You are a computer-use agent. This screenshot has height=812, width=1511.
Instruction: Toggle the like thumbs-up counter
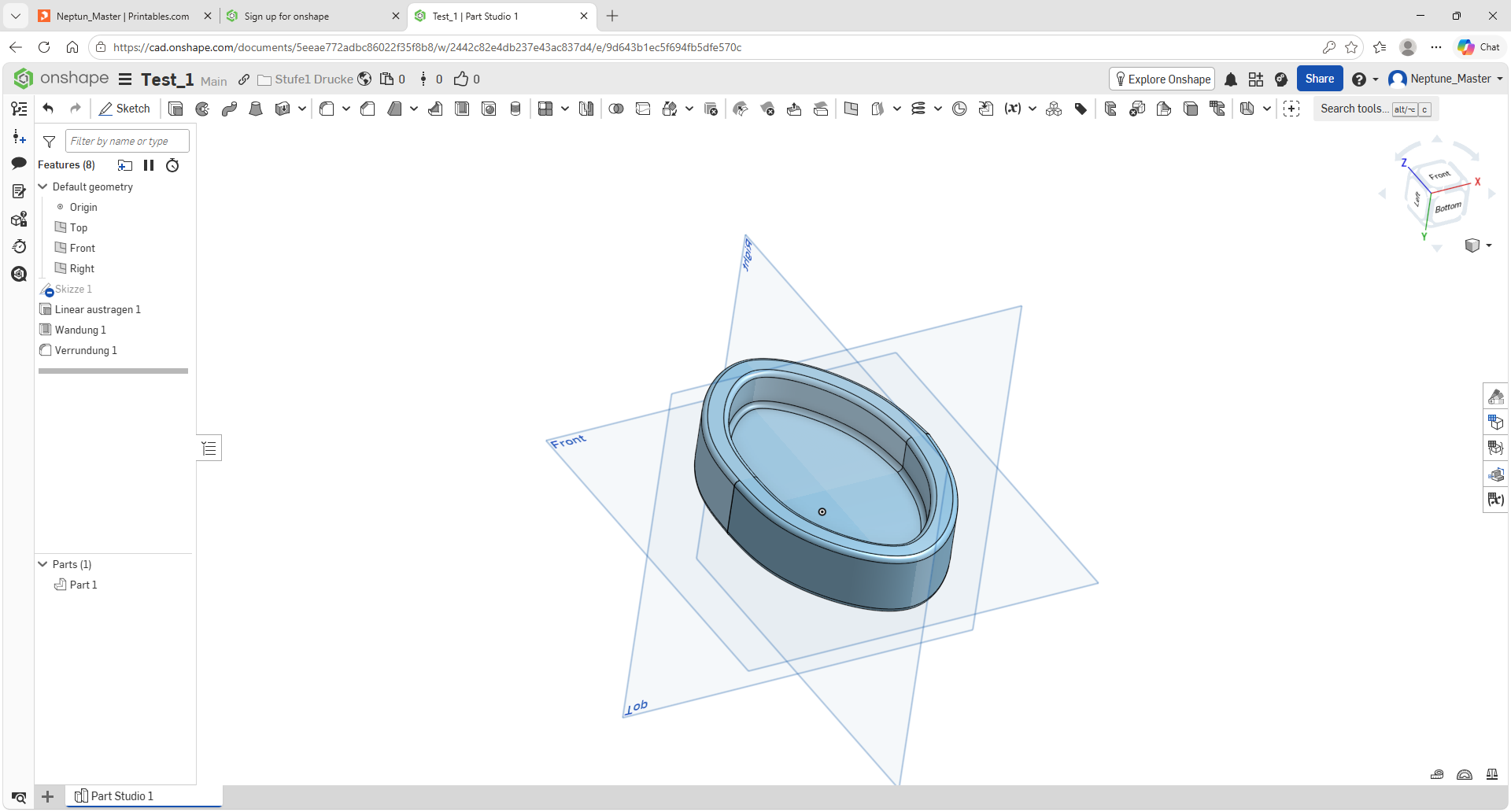pyautogui.click(x=467, y=79)
